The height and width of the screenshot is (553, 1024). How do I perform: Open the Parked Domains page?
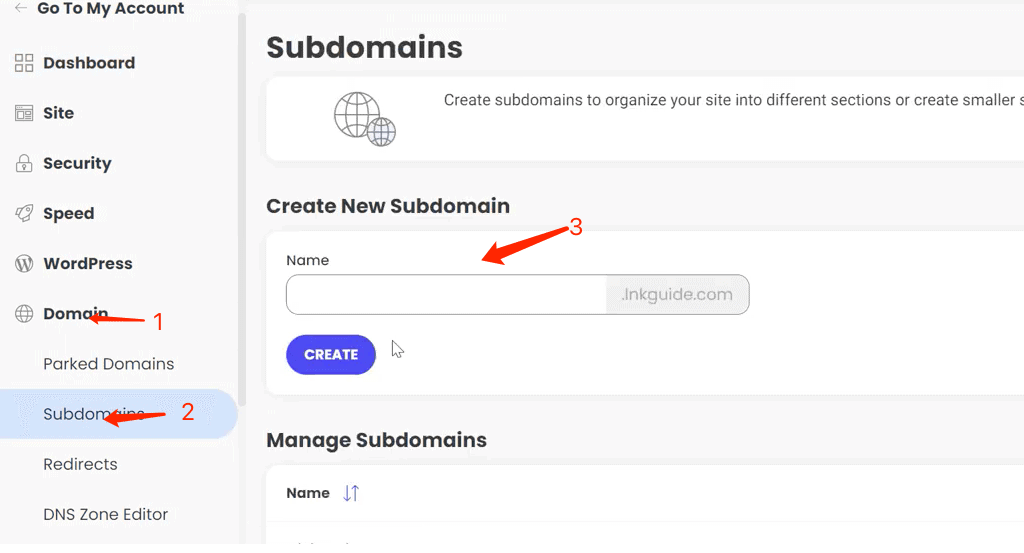[x=108, y=364]
